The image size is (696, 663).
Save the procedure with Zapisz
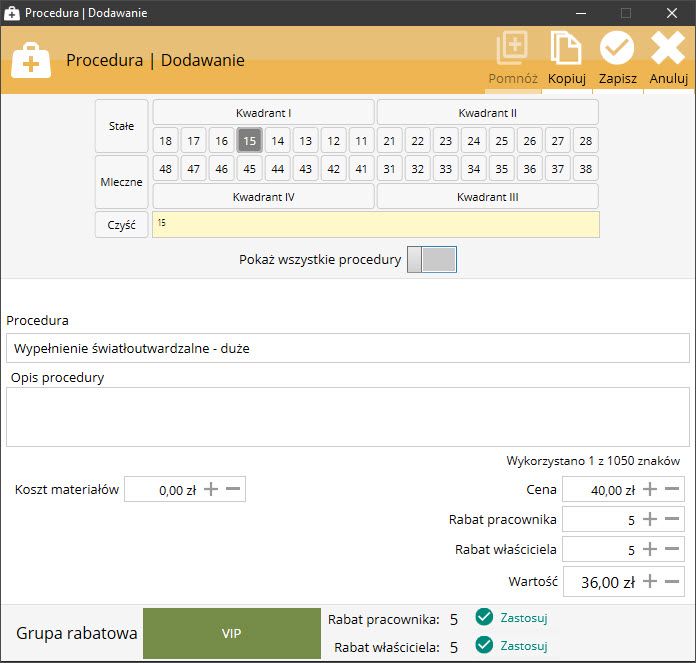click(617, 47)
